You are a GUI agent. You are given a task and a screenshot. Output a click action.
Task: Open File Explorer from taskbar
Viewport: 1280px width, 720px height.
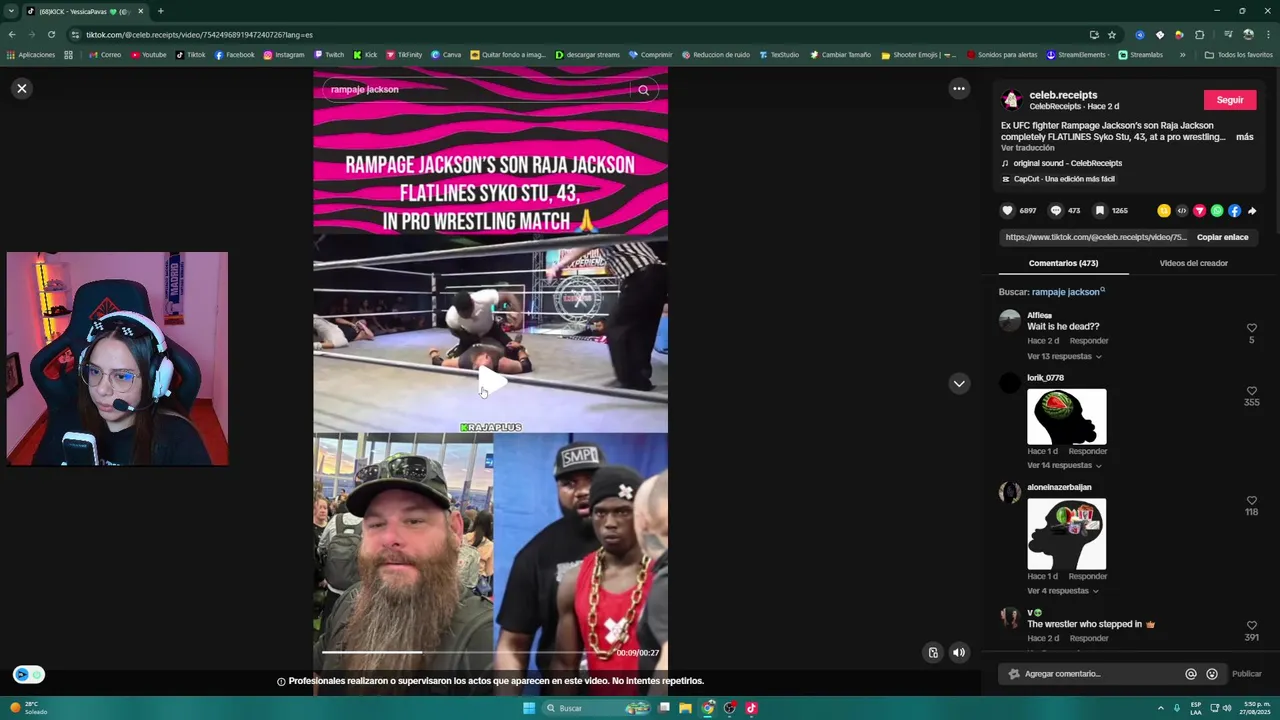pos(686,708)
